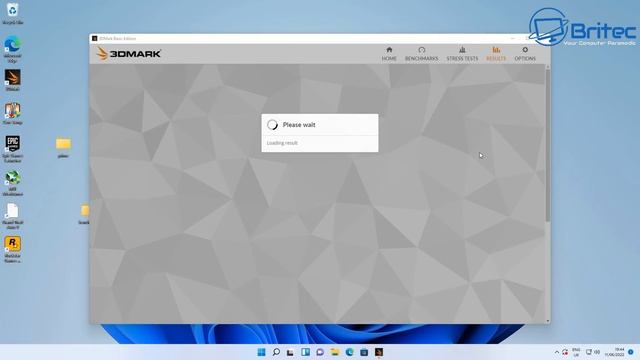Click the ENG UK language indicator
This screenshot has width=640, height=360.
(x=576, y=352)
